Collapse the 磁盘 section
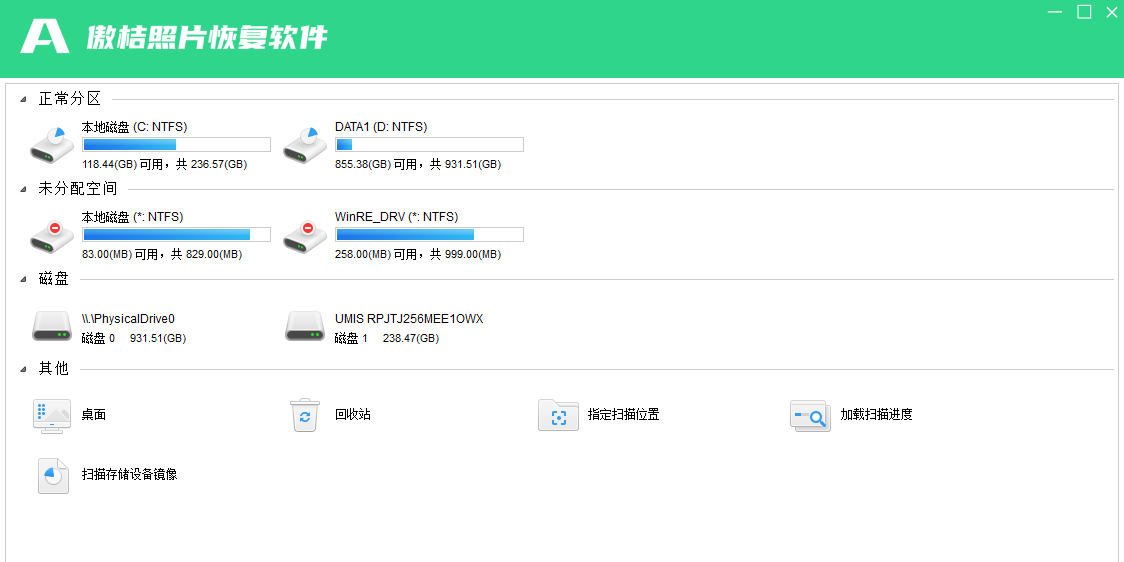1124x562 pixels. [24, 280]
